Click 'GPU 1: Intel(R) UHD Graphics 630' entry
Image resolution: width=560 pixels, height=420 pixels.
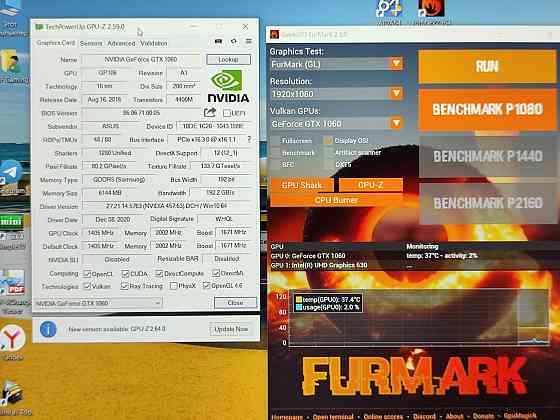pyautogui.click(x=319, y=265)
